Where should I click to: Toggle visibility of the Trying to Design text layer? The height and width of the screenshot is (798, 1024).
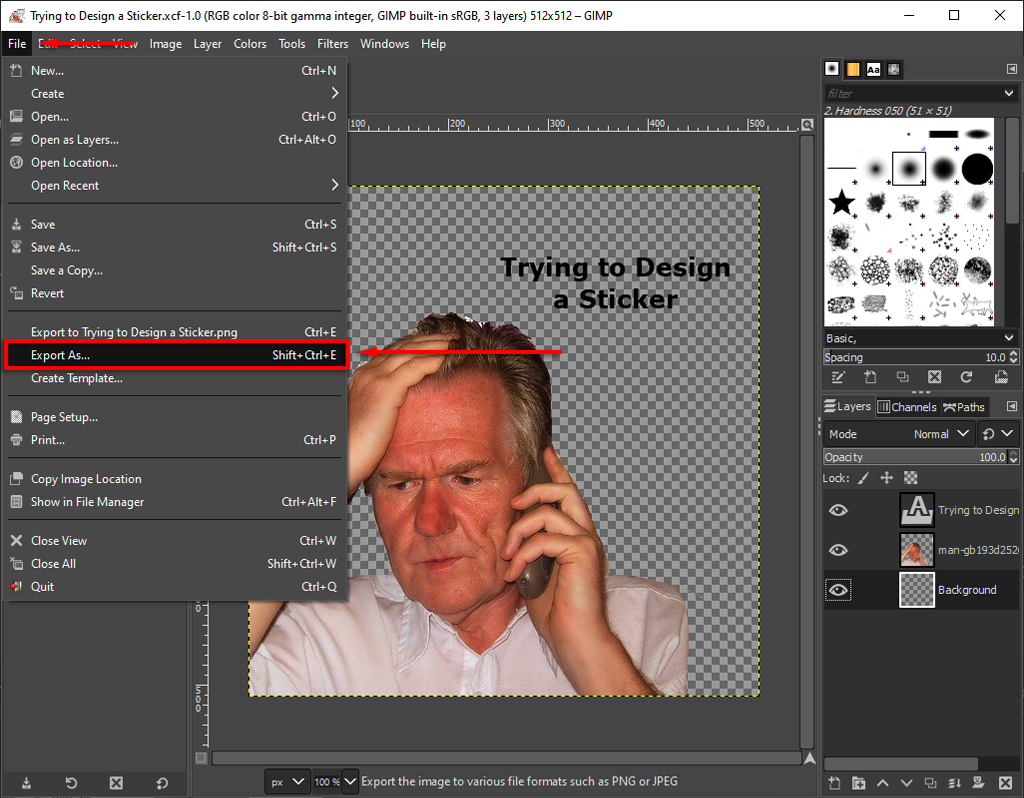[x=838, y=510]
